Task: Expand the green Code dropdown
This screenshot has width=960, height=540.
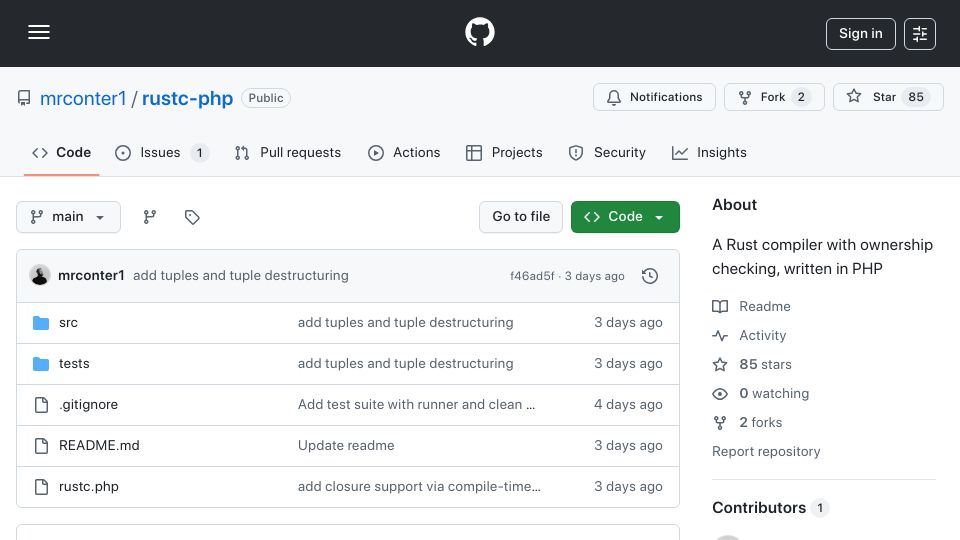Action: click(x=625, y=217)
